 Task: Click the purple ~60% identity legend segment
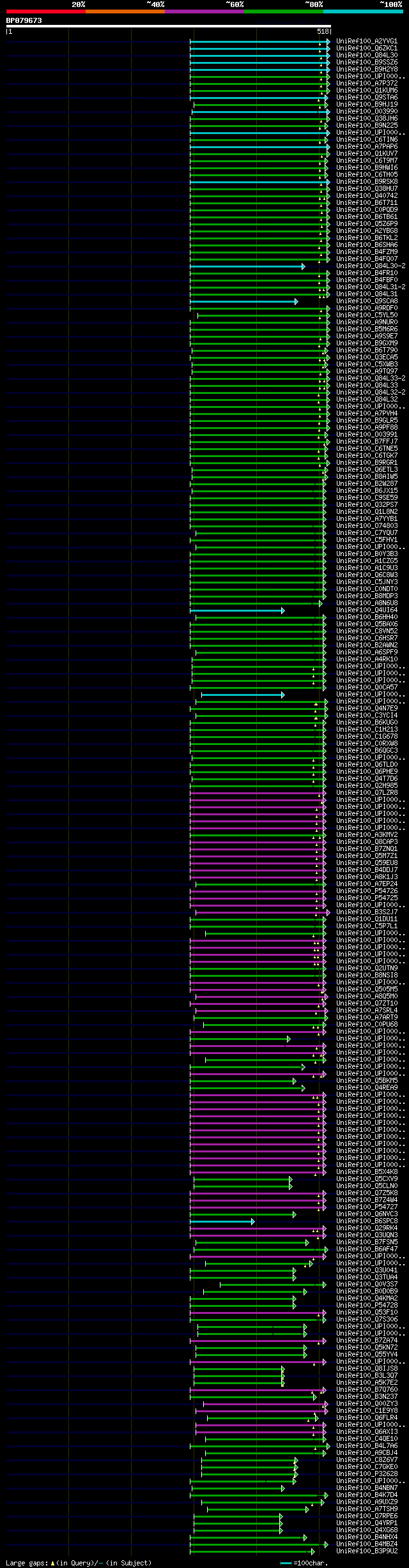(x=204, y=11)
